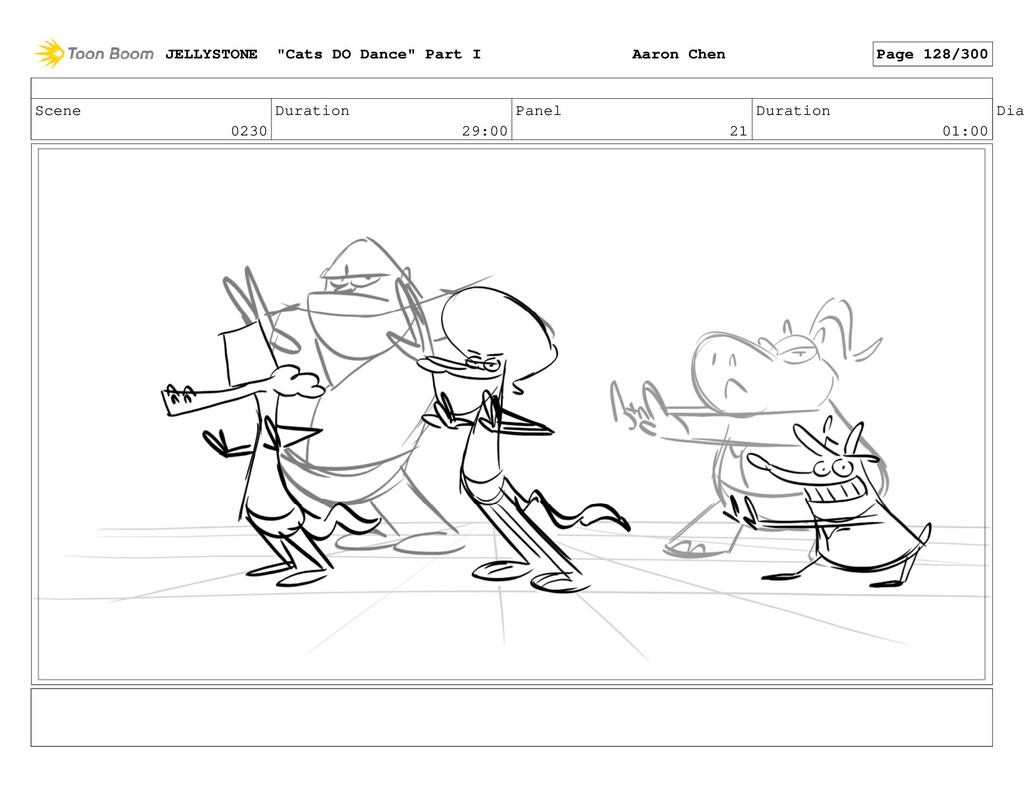Click the Scene number 0230

click(x=249, y=131)
